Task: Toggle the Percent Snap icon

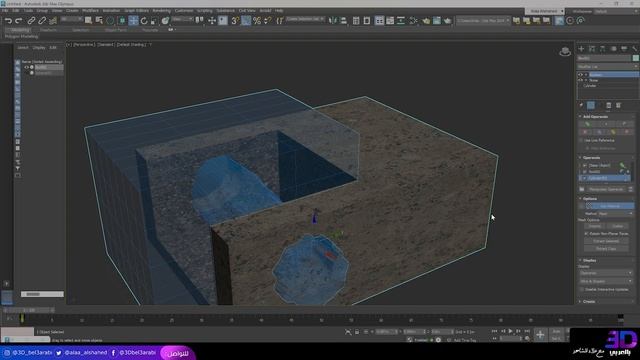Action: point(257,20)
